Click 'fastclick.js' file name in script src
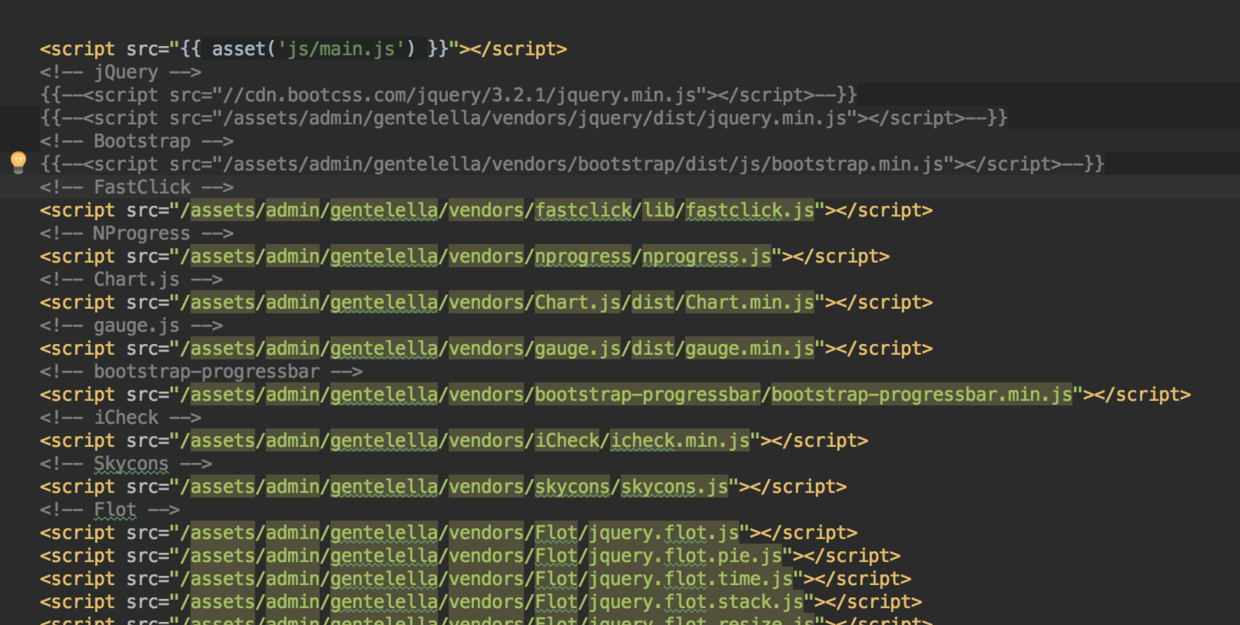1240x625 pixels. tap(749, 210)
